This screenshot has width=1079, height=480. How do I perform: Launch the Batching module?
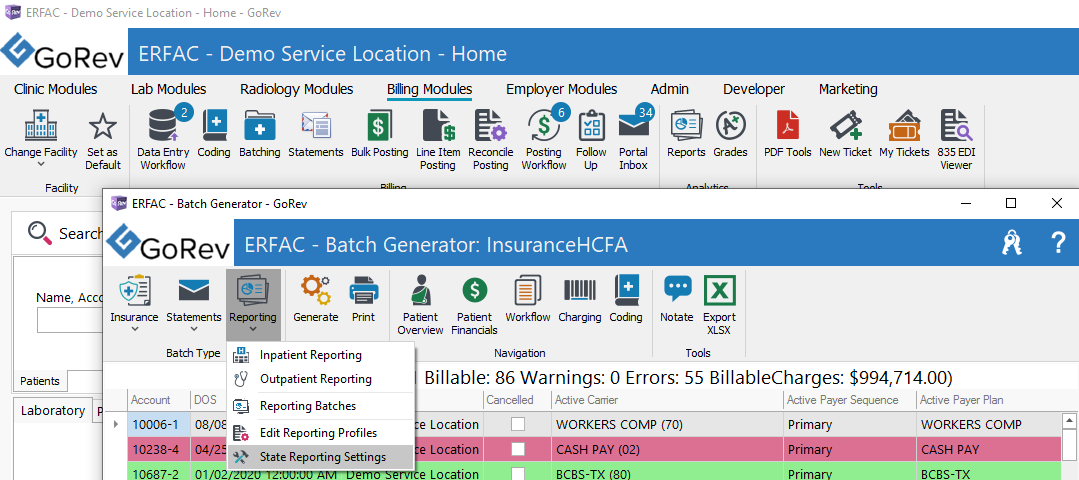[259, 135]
